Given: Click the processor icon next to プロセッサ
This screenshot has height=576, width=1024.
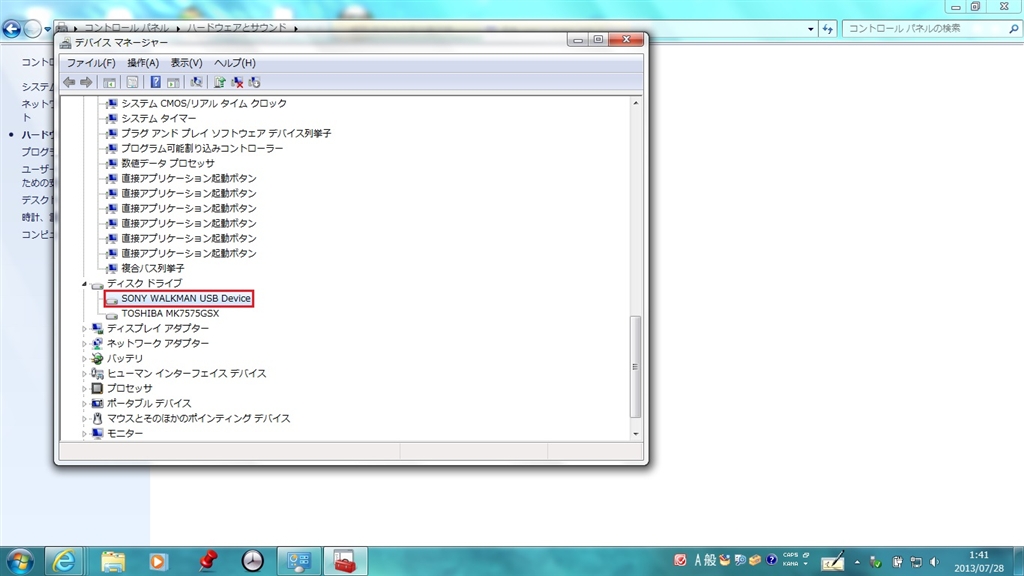Looking at the screenshot, I should click(x=97, y=389).
